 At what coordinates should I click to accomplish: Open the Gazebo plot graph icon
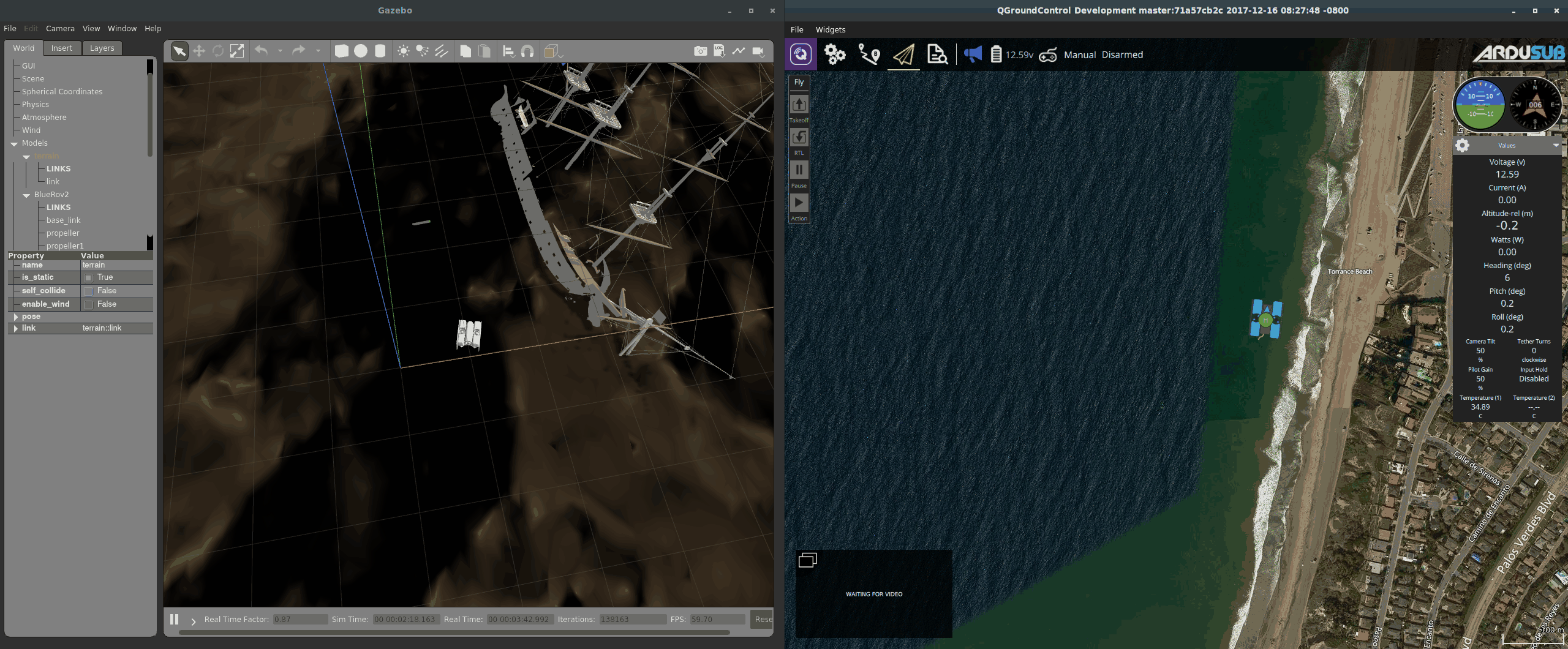[739, 51]
